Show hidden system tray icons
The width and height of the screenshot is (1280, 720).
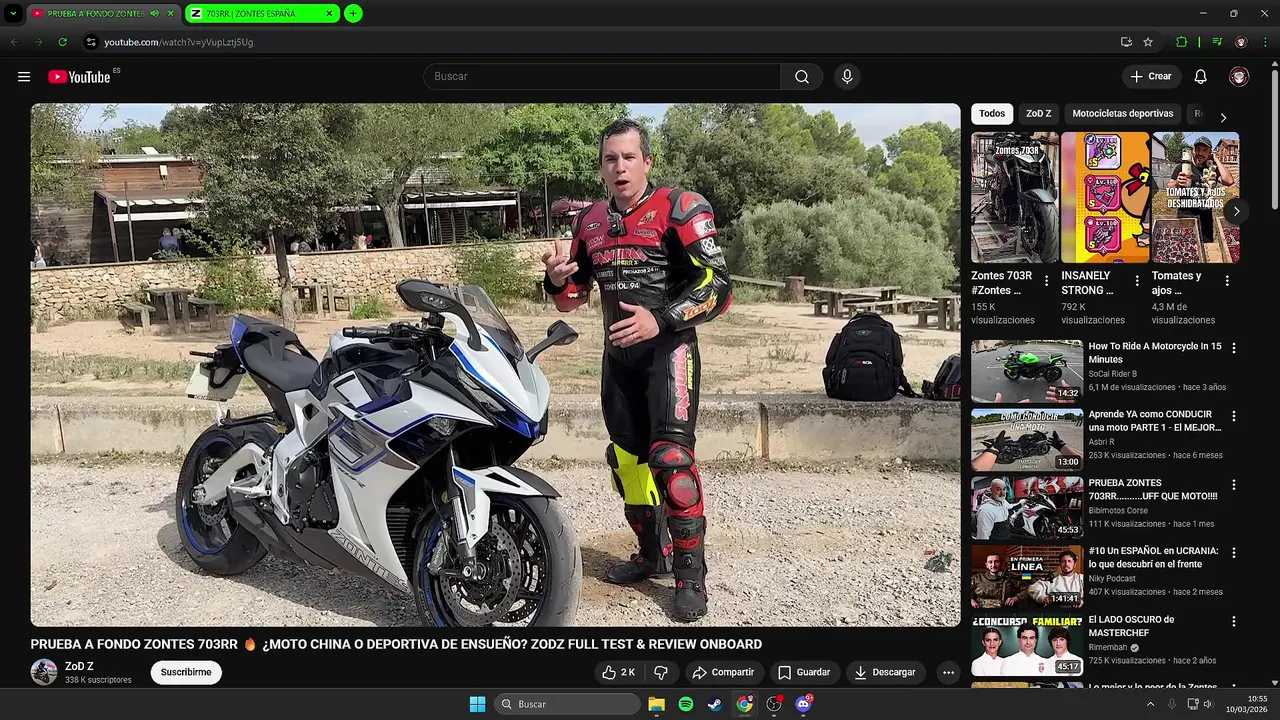(1150, 704)
